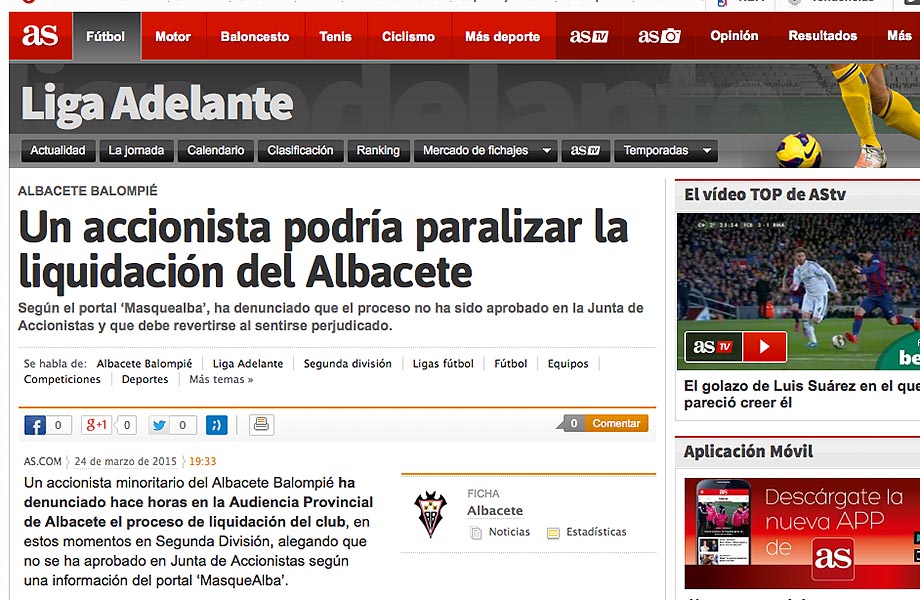This screenshot has width=920, height=600.
Task: Open the Tenis section
Action: pyautogui.click(x=336, y=36)
